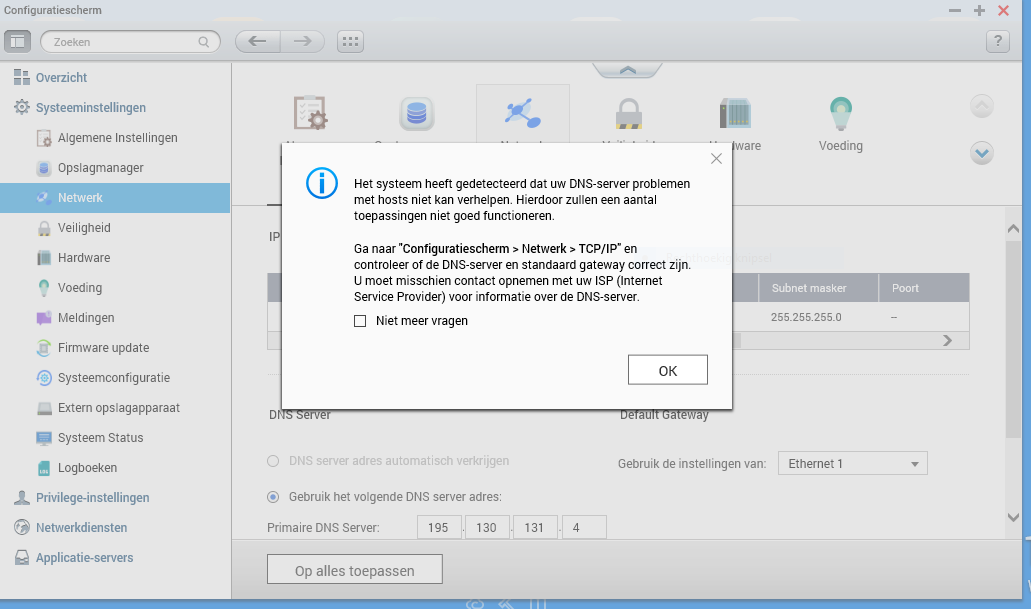1031x609 pixels.
Task: Open Firmware update in sidebar
Action: 103,348
